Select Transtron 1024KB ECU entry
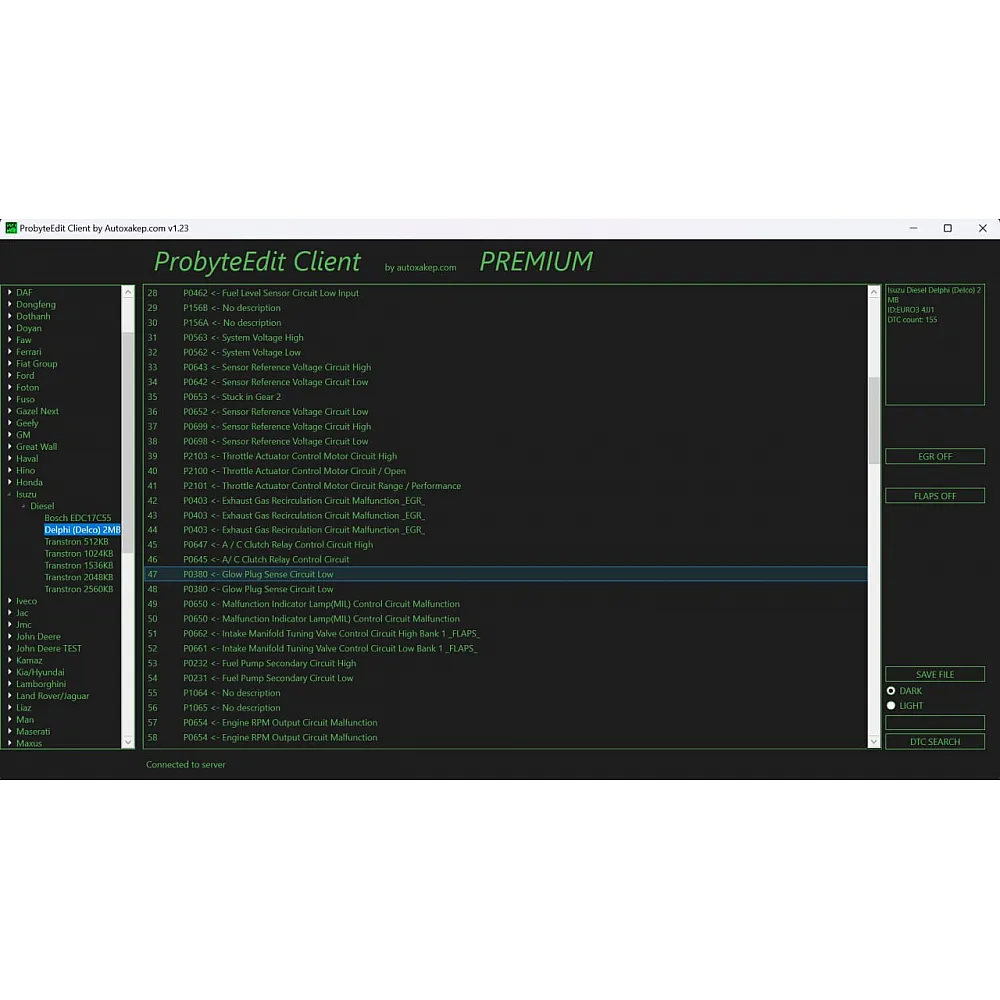The width and height of the screenshot is (1000, 1000). point(78,553)
